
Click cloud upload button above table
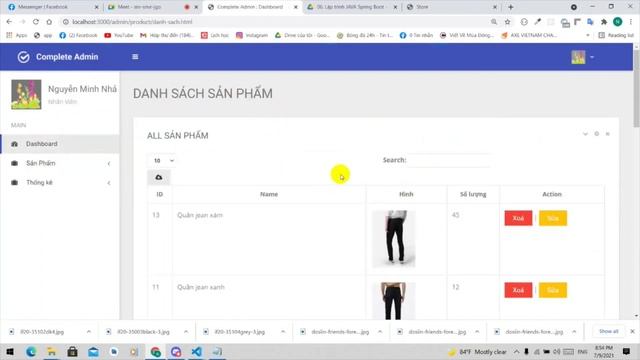(159, 177)
